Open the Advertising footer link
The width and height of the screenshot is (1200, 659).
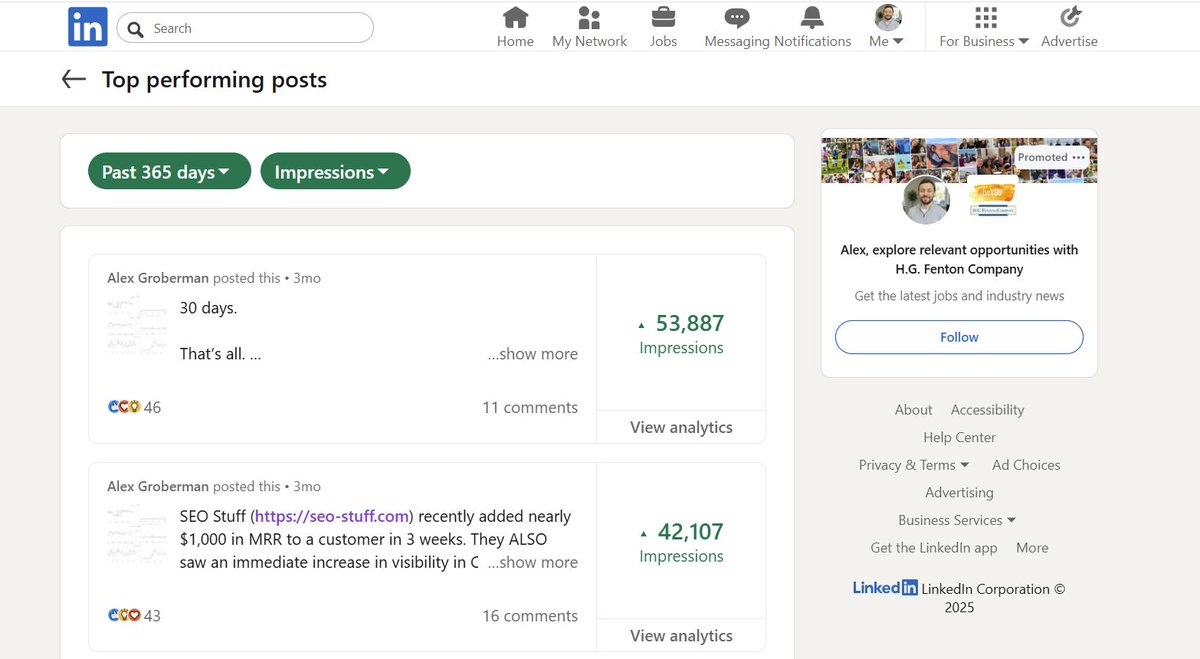[x=959, y=492]
